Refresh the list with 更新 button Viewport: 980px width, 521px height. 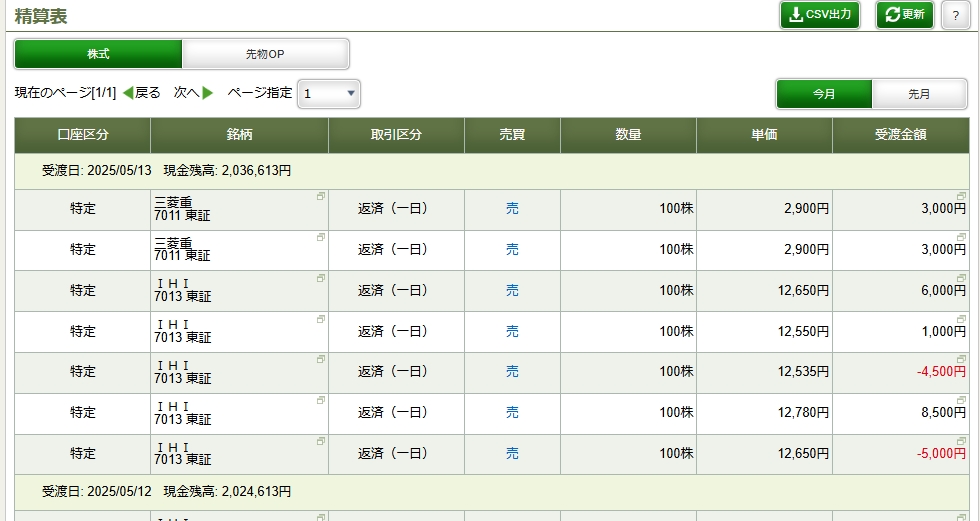[x=904, y=15]
